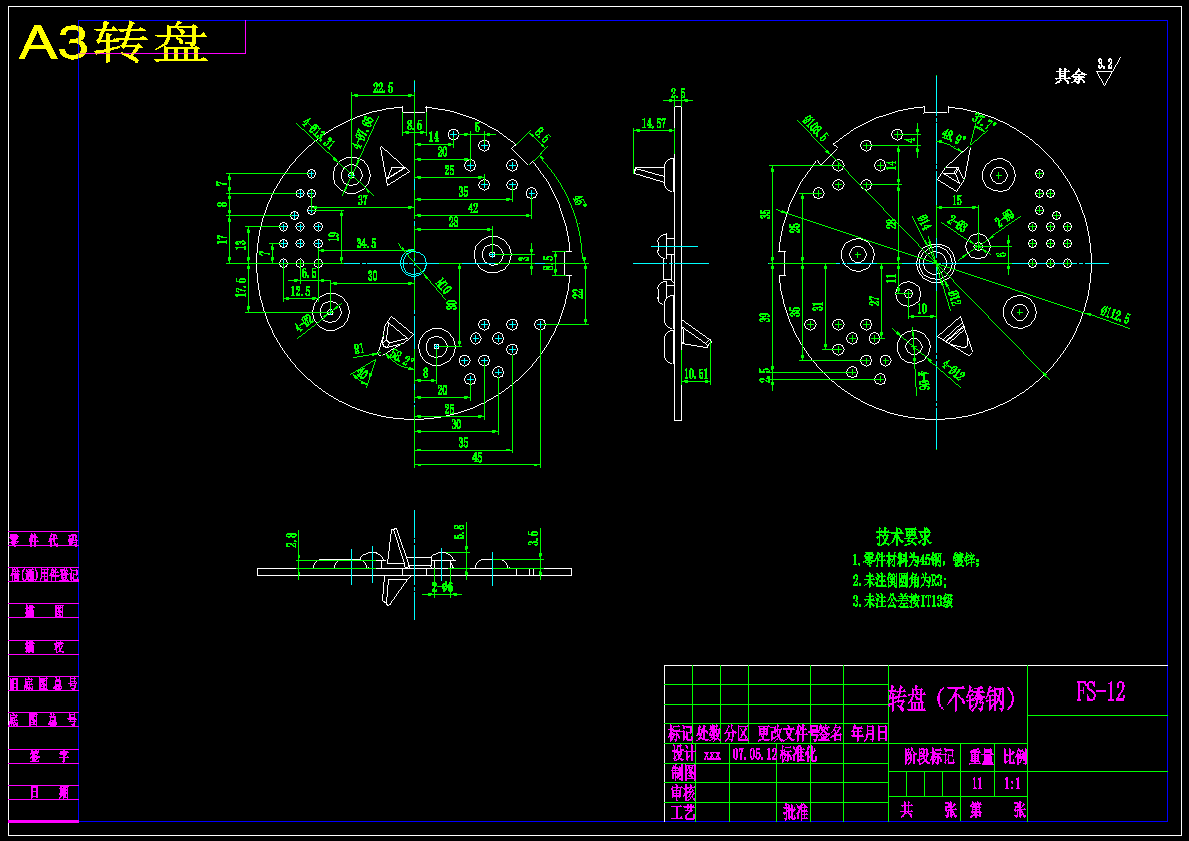The width and height of the screenshot is (1189, 841).
Task: Click the yellow "A3转盘" title label
Action: point(114,43)
